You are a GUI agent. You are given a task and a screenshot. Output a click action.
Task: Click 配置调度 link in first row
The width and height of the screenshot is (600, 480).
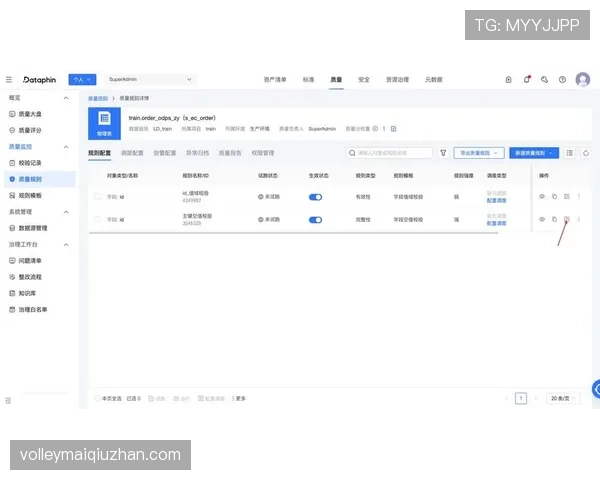496,201
